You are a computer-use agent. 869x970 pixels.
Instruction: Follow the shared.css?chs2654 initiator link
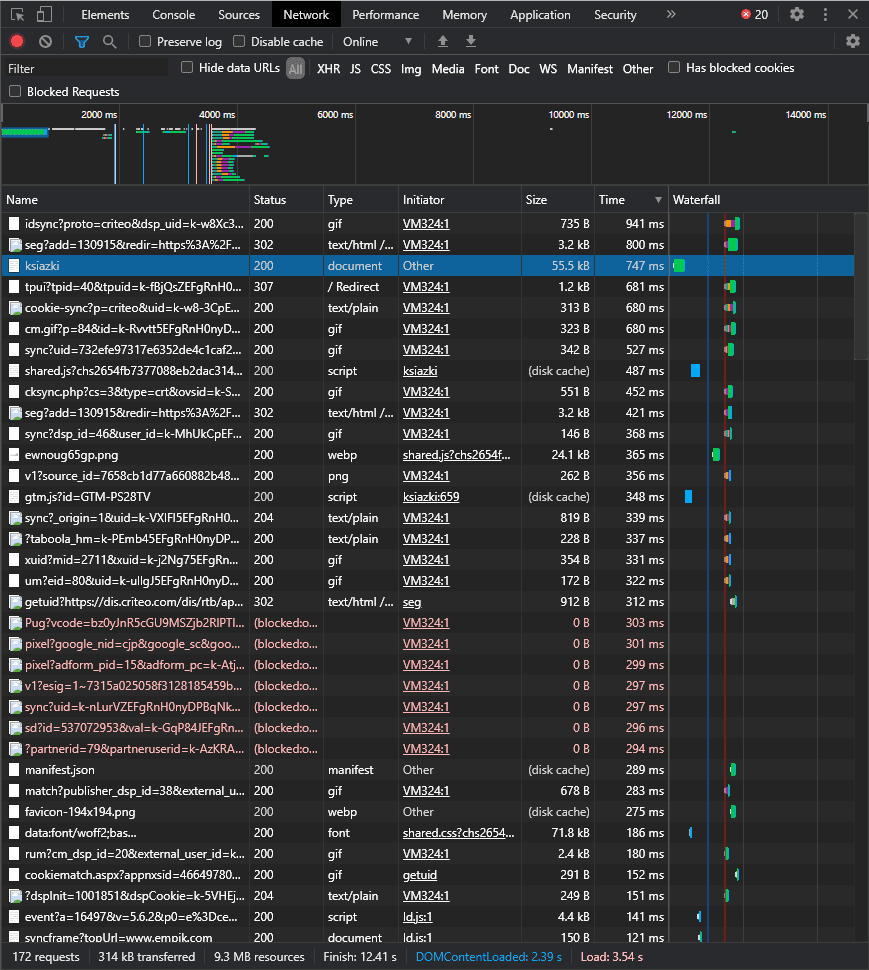[x=458, y=833]
